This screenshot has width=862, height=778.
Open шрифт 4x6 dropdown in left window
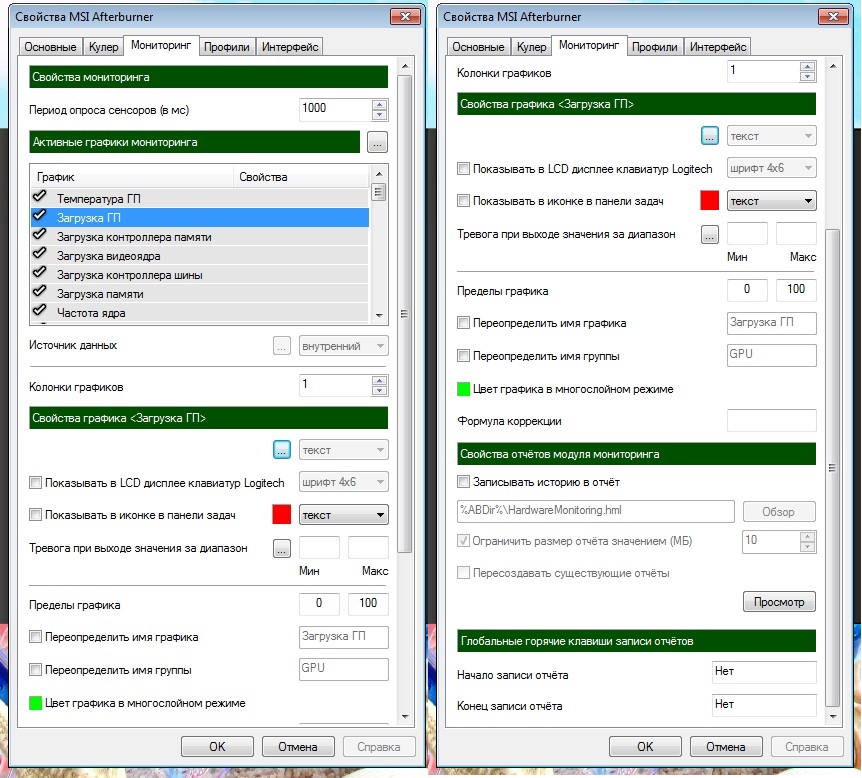point(344,483)
